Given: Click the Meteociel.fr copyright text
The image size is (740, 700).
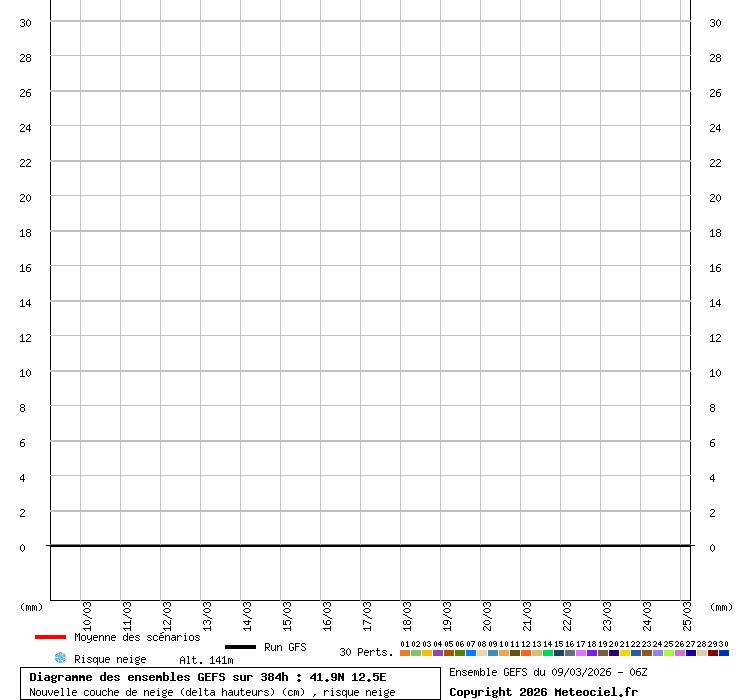Looking at the screenshot, I should tap(543, 692).
